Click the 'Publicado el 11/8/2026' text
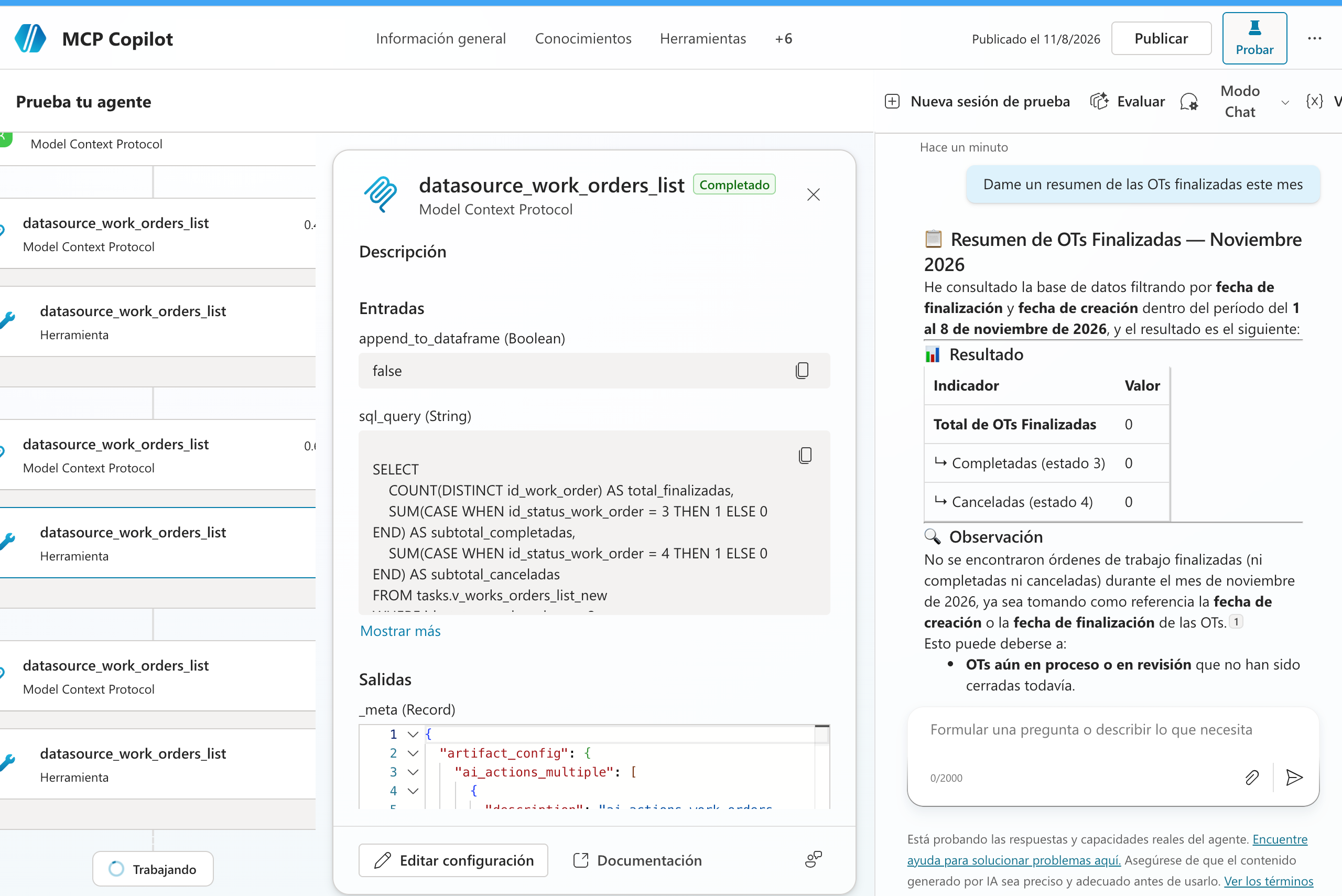The image size is (1342, 896). pyautogui.click(x=1035, y=39)
